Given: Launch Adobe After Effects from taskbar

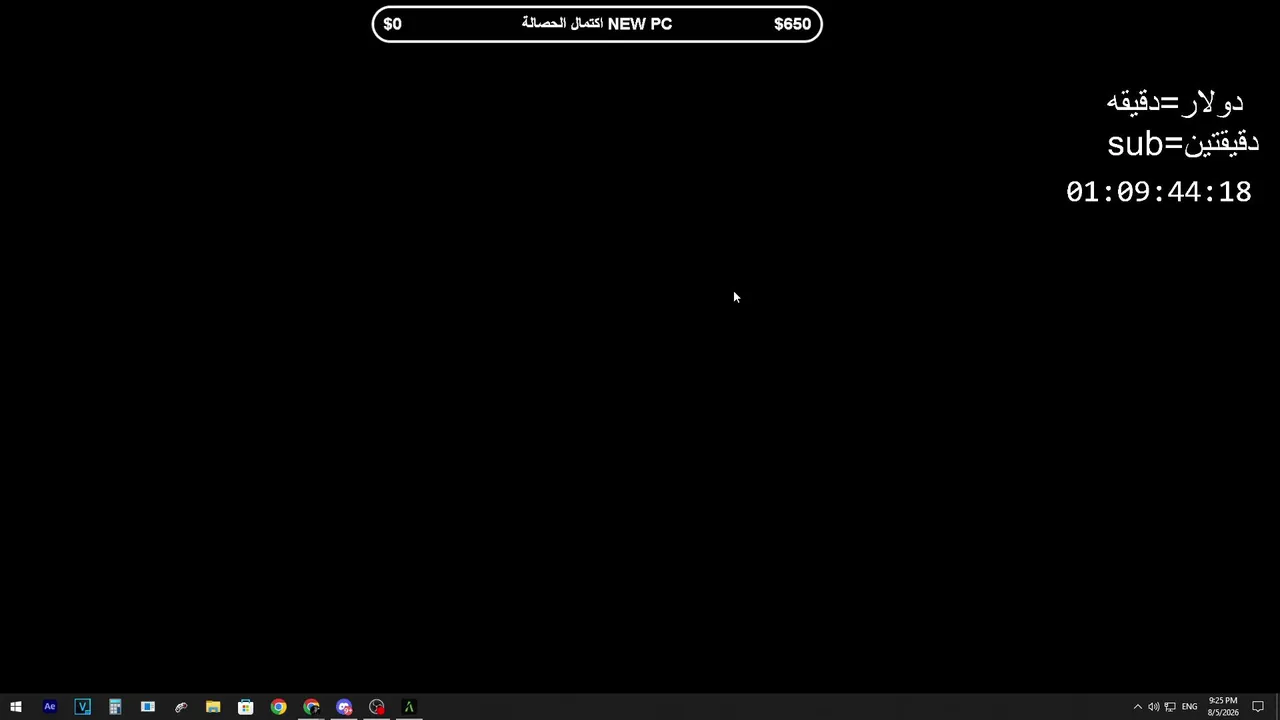Looking at the screenshot, I should [x=49, y=707].
